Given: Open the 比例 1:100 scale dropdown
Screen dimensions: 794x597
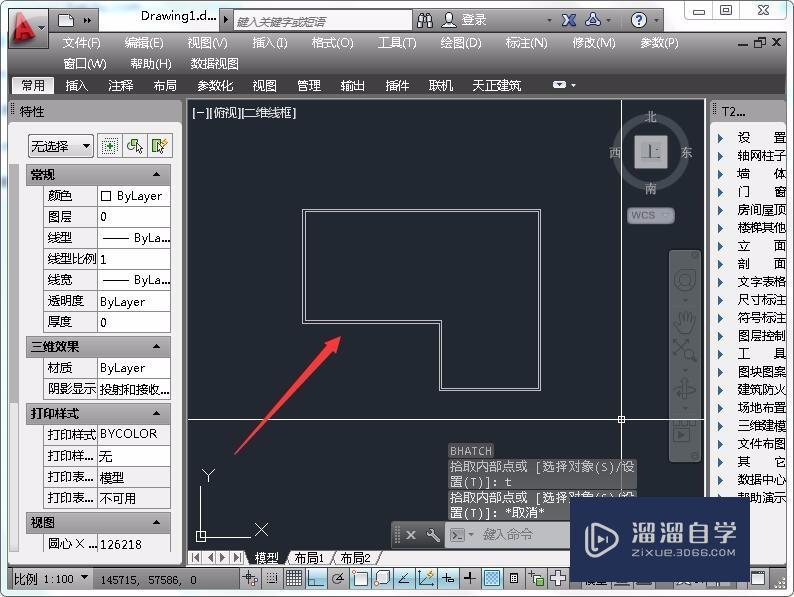Looking at the screenshot, I should (51, 579).
